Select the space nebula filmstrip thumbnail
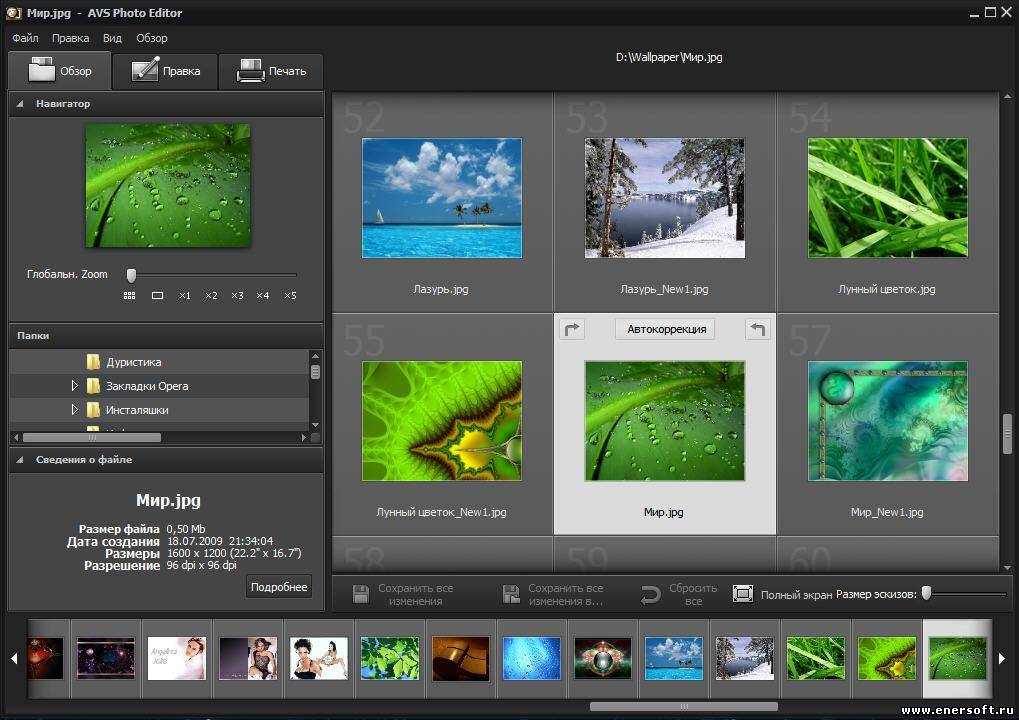Image resolution: width=1019 pixels, height=720 pixels. [x=106, y=658]
